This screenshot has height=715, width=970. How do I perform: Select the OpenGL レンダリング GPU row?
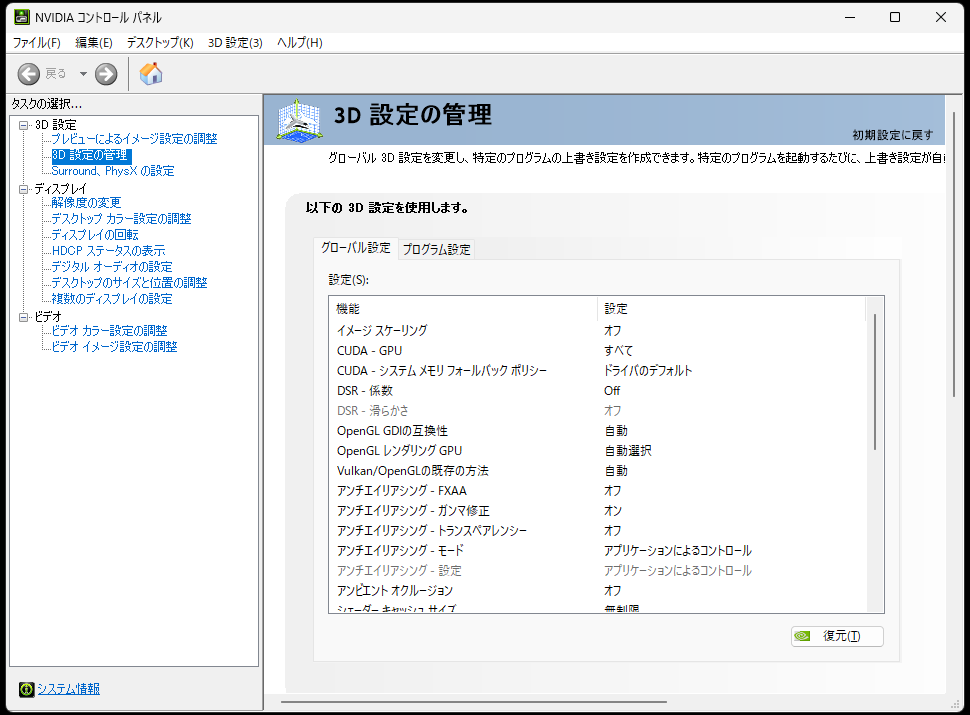(x=597, y=451)
